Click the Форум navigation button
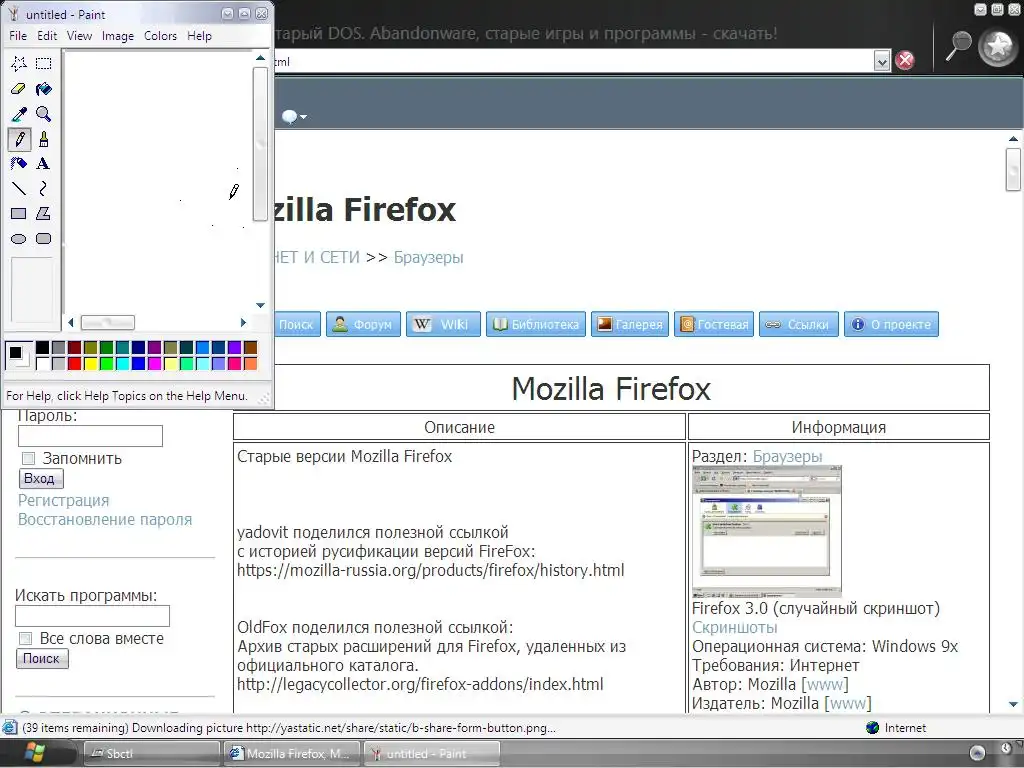Viewport: 1024px width, 768px height. coord(363,324)
